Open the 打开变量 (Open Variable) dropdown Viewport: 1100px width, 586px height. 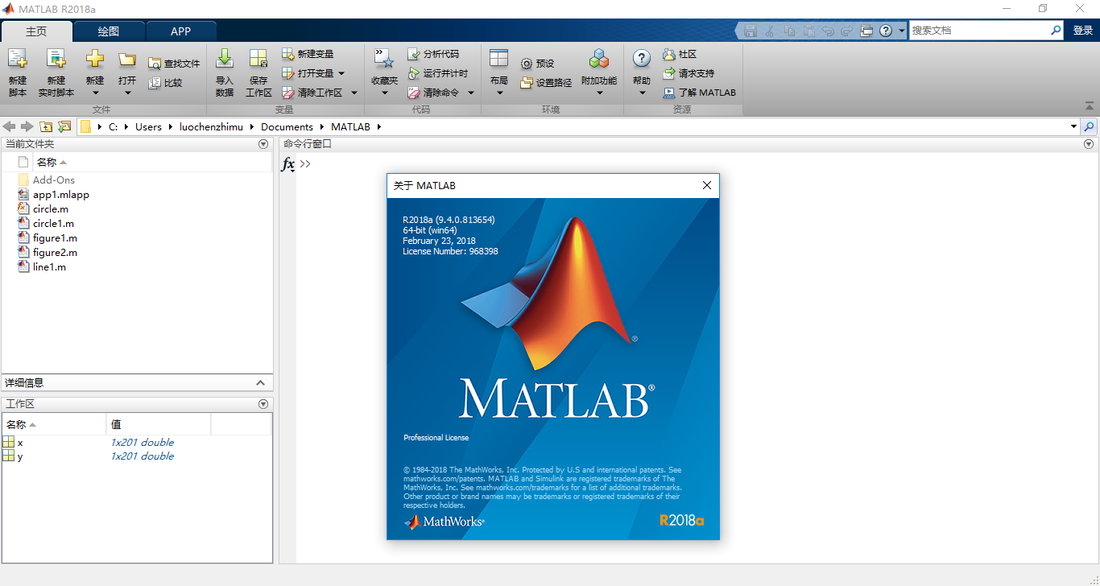(313, 73)
